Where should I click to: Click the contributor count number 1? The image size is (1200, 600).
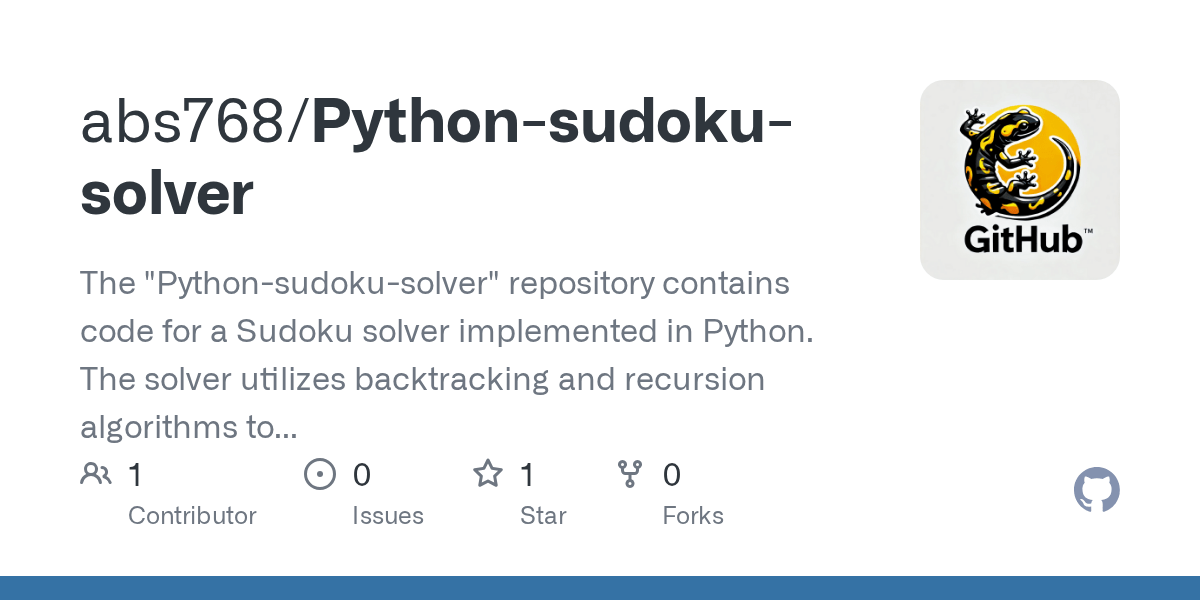pos(135,474)
